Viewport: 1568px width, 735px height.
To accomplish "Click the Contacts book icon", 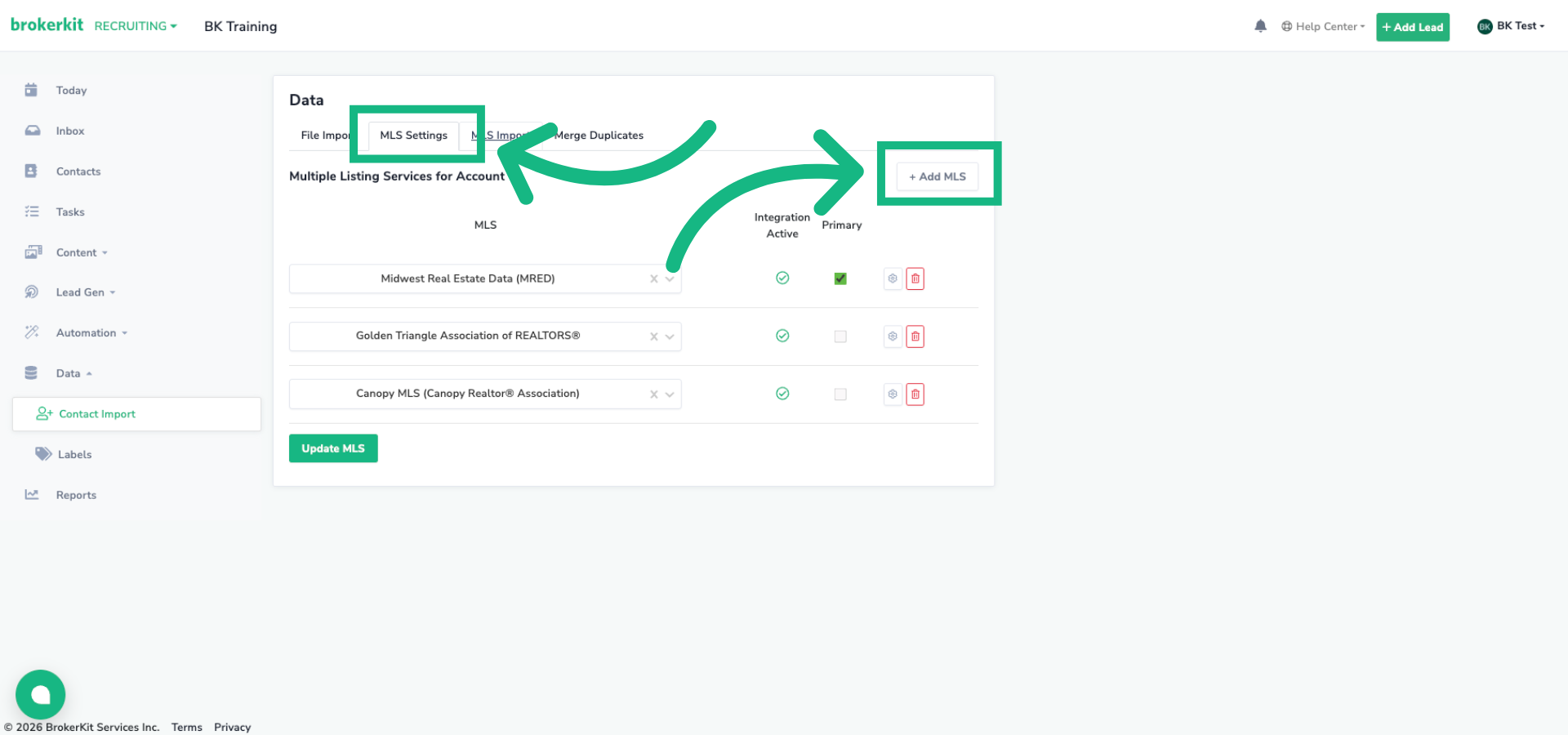I will (x=31, y=171).
